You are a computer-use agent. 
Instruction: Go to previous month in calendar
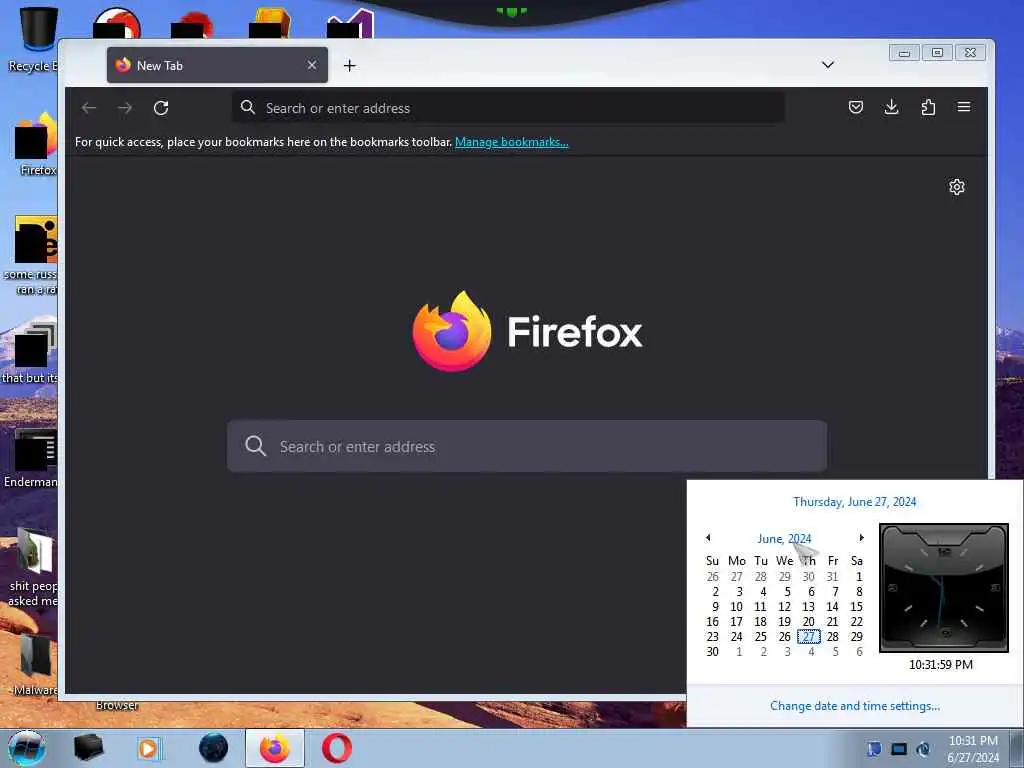[x=708, y=537]
